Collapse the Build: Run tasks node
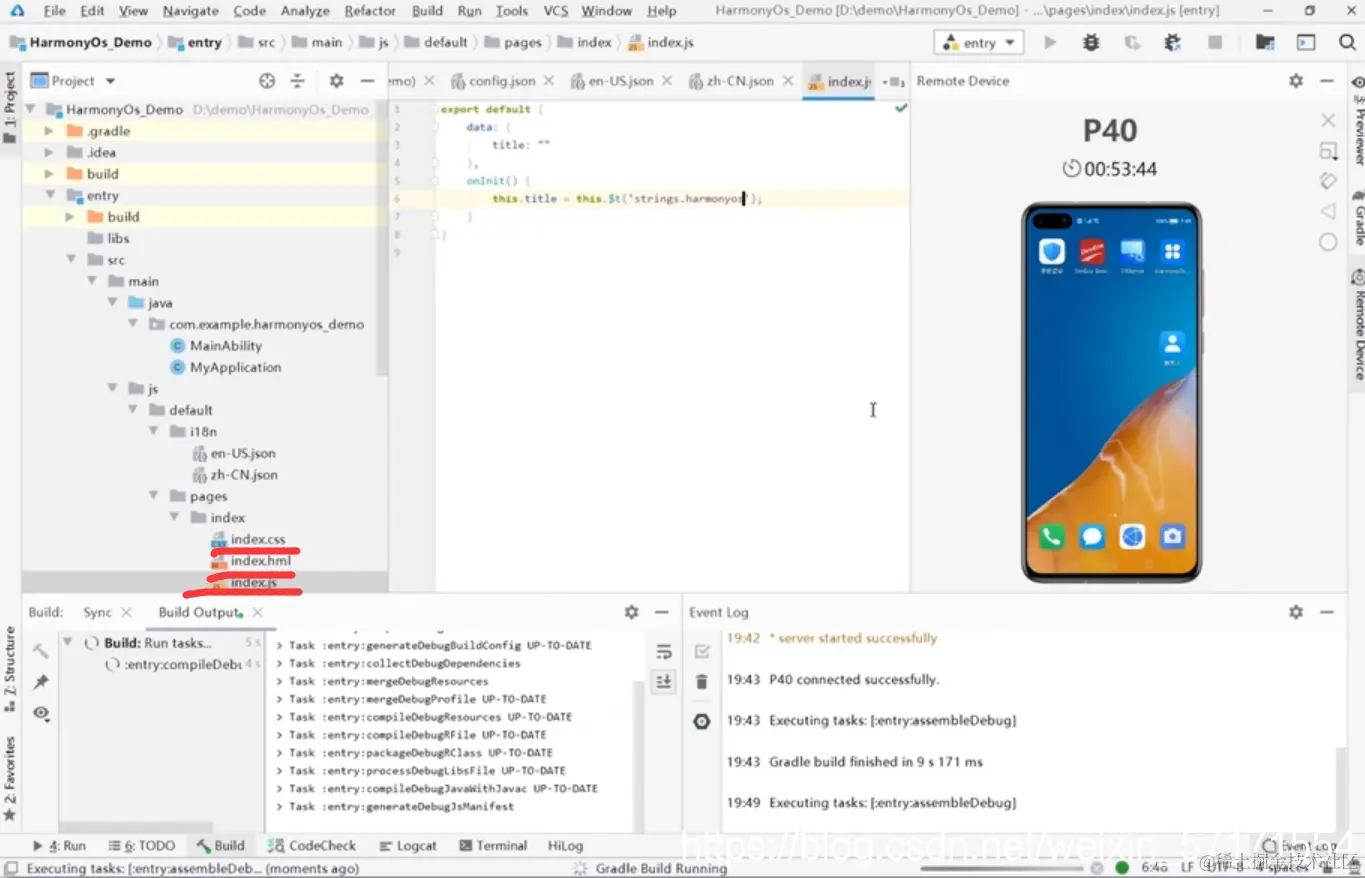 click(68, 643)
